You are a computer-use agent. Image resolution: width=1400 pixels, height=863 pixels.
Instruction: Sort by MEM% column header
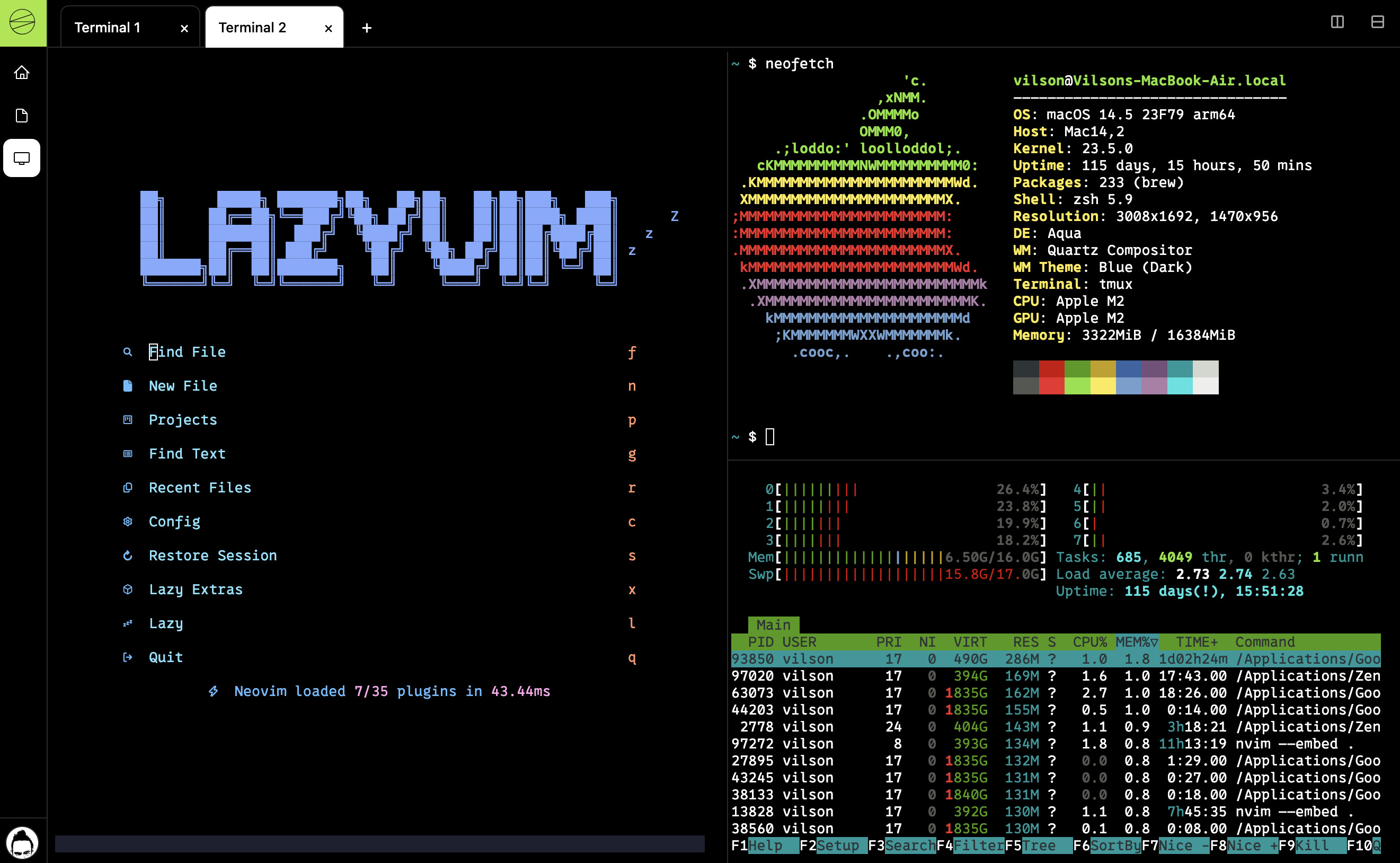point(1137,642)
